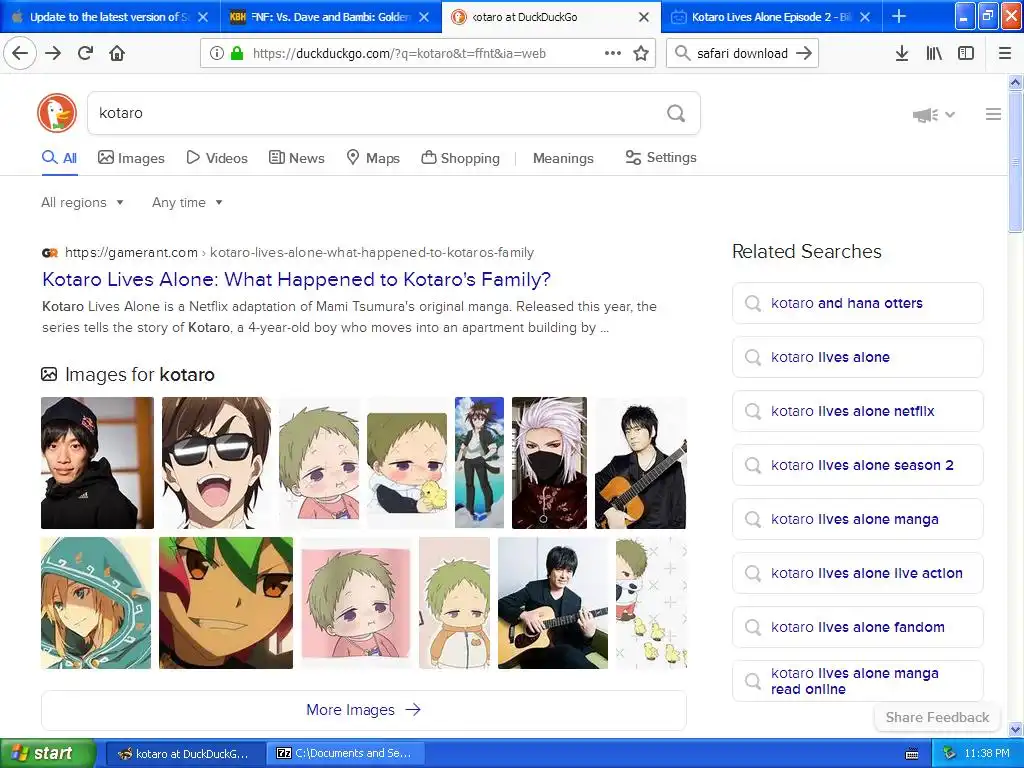
Task: Open the Windows start button
Action: (48, 754)
